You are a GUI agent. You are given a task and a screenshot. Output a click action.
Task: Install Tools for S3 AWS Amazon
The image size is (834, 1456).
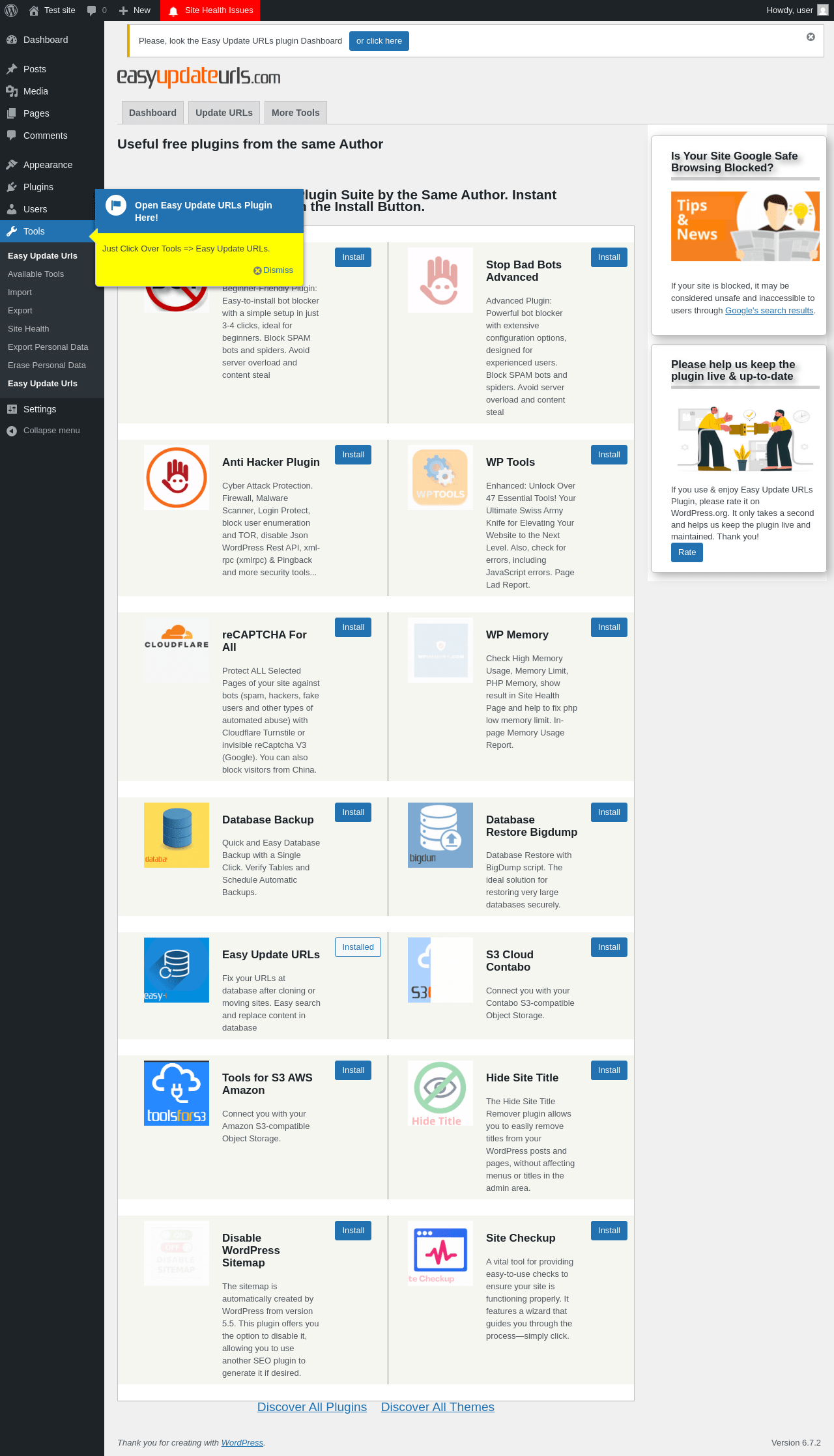[353, 1070]
